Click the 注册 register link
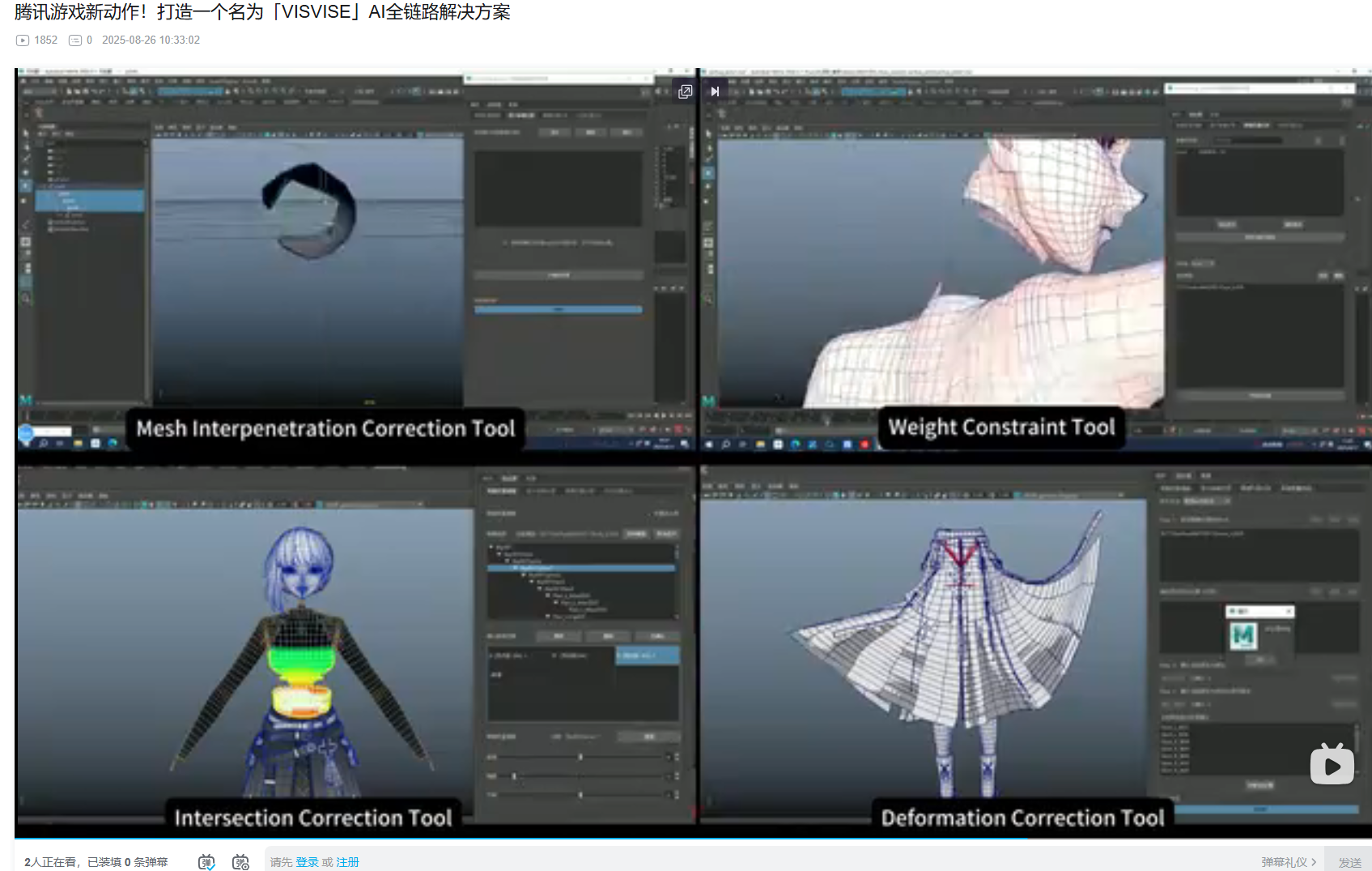The image size is (1372, 871). pos(347,862)
